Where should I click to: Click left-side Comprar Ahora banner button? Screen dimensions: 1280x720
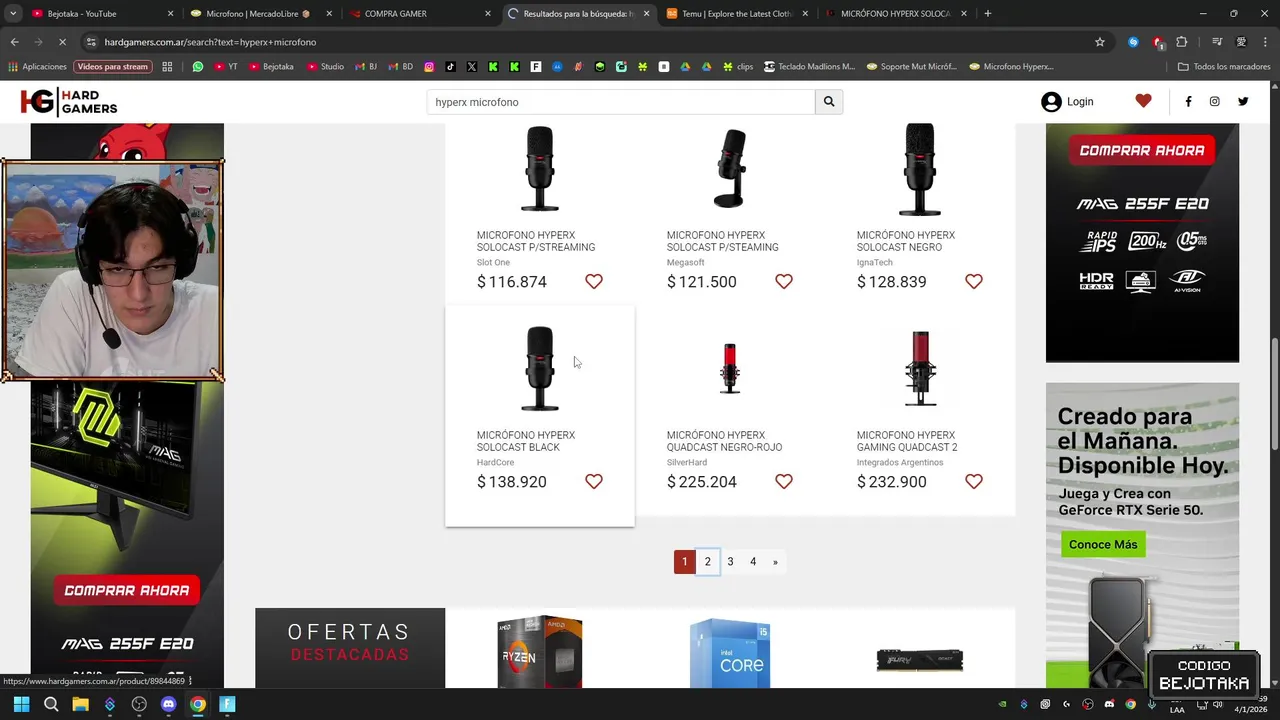127,590
